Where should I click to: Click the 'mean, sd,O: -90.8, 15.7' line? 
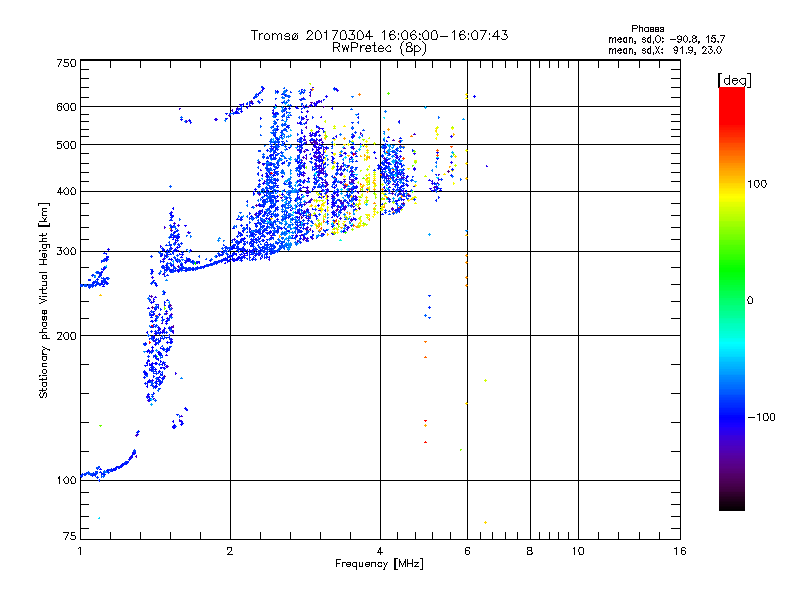coord(666,39)
